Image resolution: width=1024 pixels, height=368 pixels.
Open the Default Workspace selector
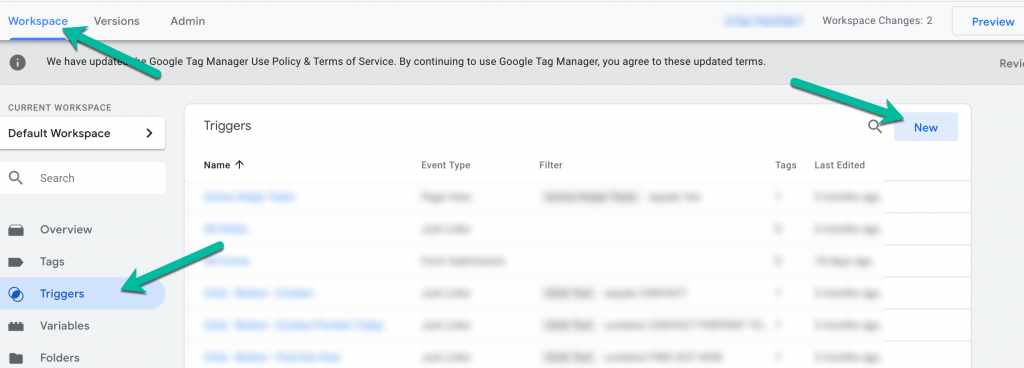(x=83, y=133)
